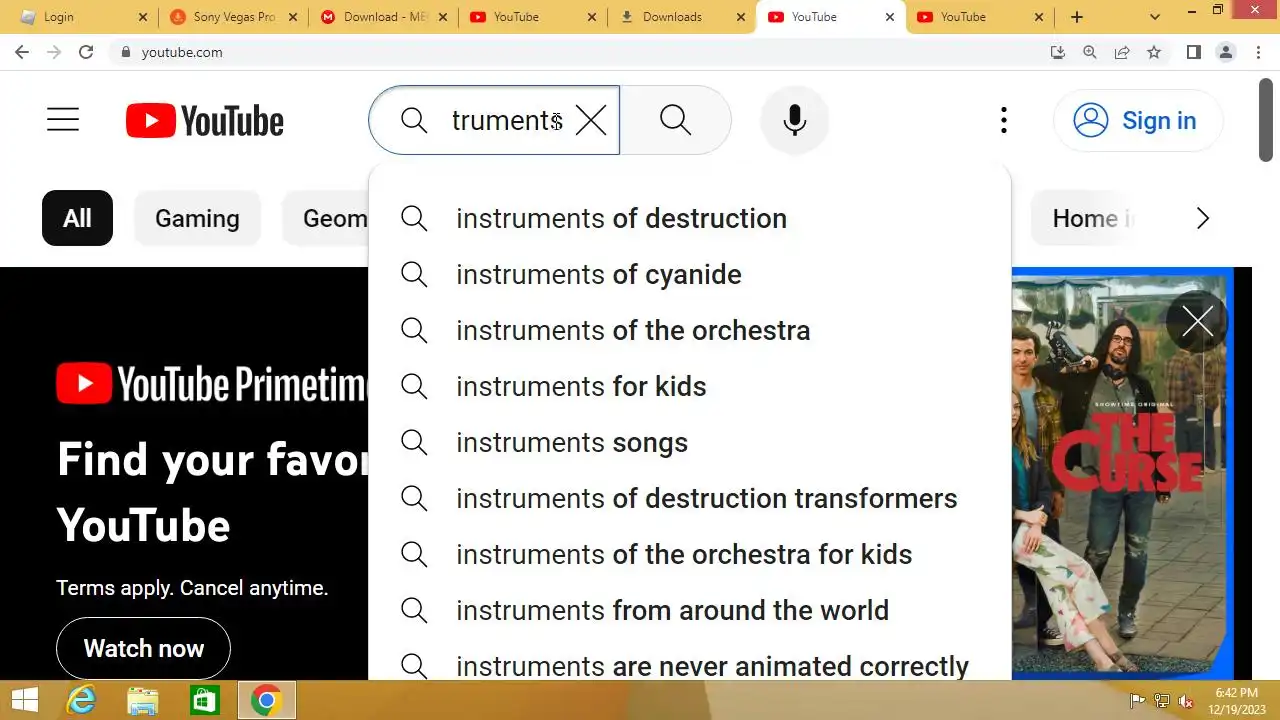Image resolution: width=1280 pixels, height=720 pixels.
Task: Clear the search query with X
Action: [x=591, y=121]
